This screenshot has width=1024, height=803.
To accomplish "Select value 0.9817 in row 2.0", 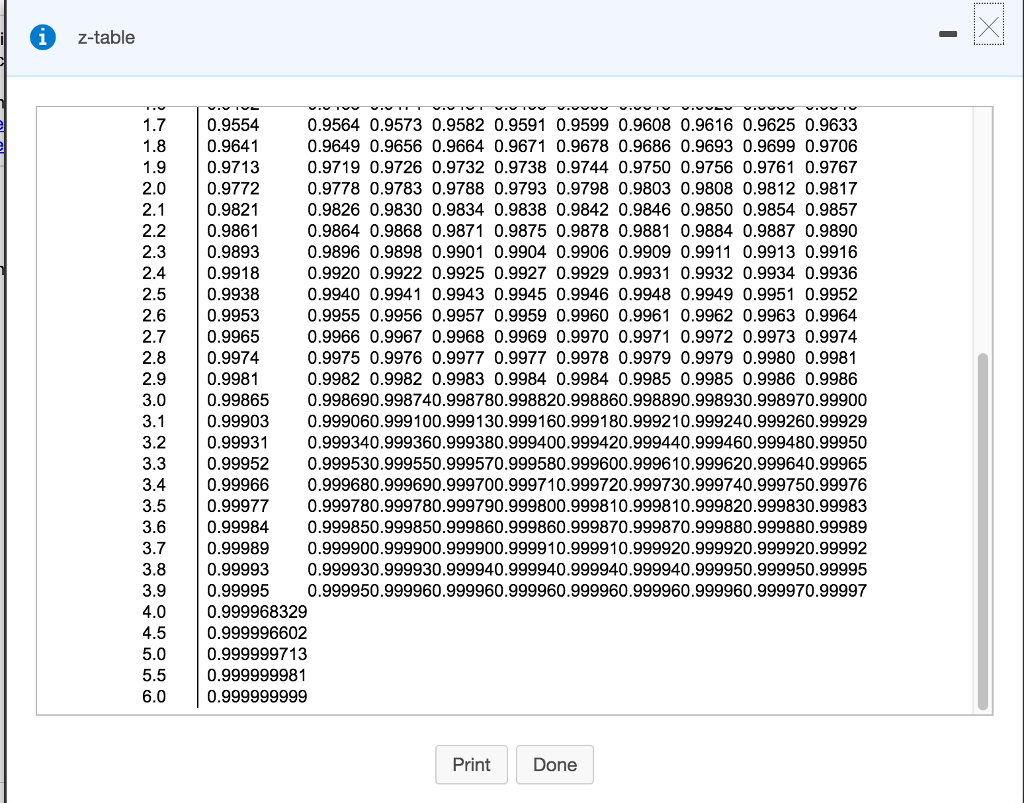I will click(831, 189).
